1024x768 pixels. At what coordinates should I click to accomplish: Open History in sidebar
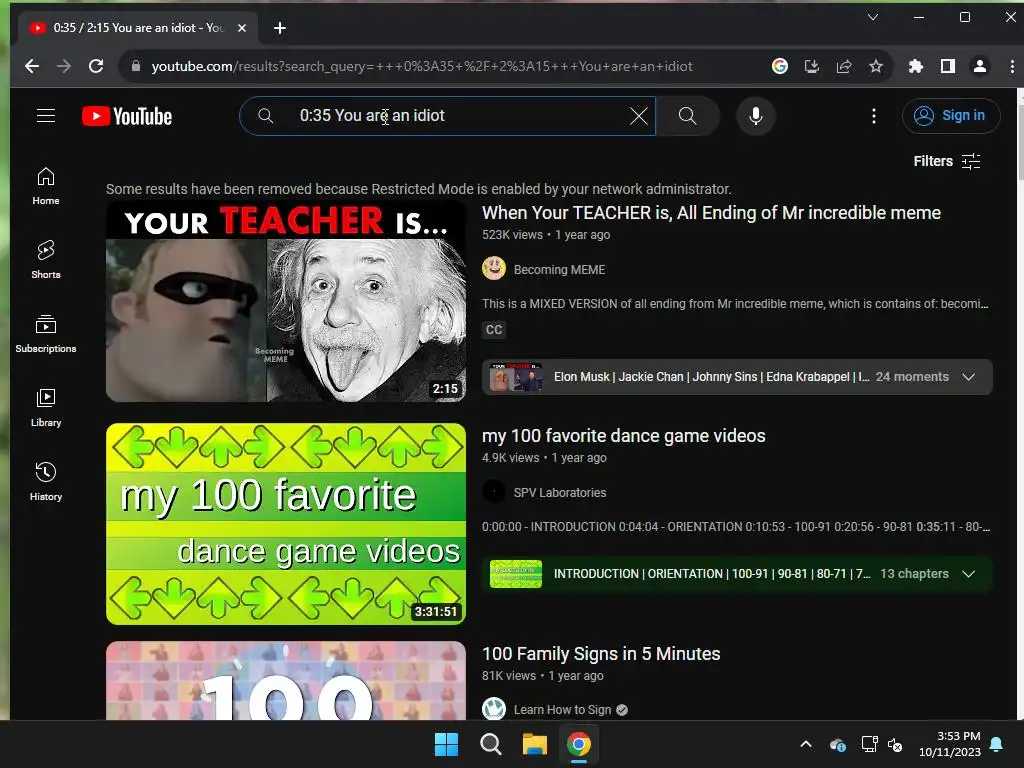[46, 481]
